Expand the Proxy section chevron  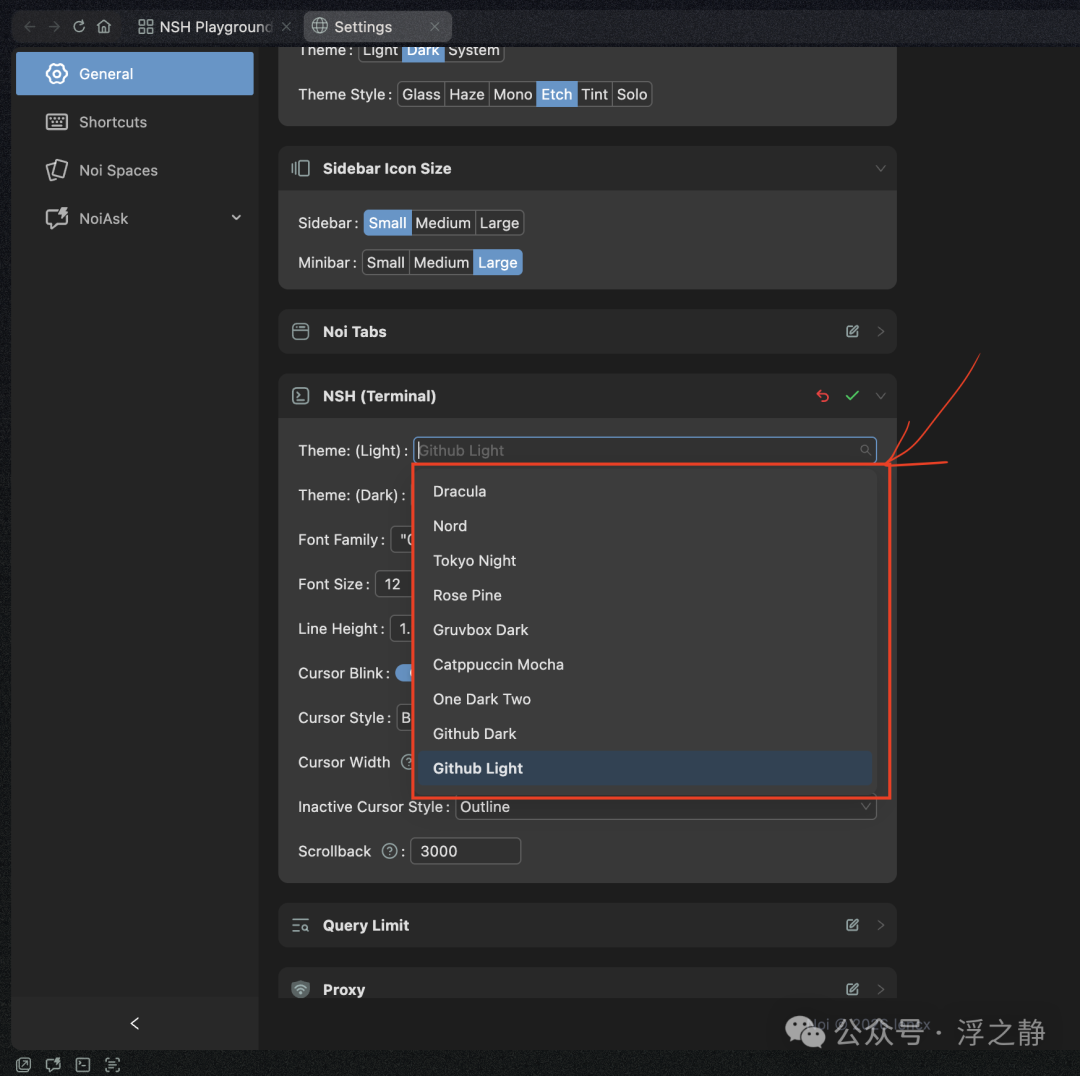point(880,989)
